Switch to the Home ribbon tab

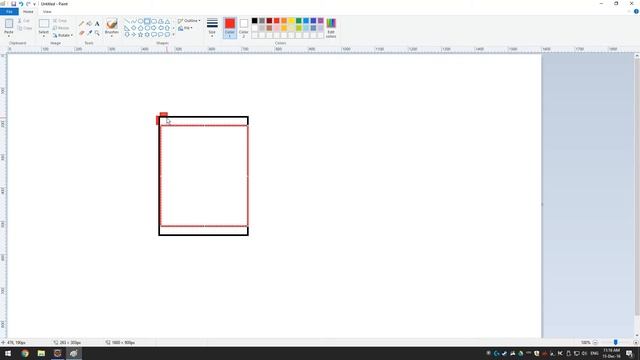pos(28,11)
